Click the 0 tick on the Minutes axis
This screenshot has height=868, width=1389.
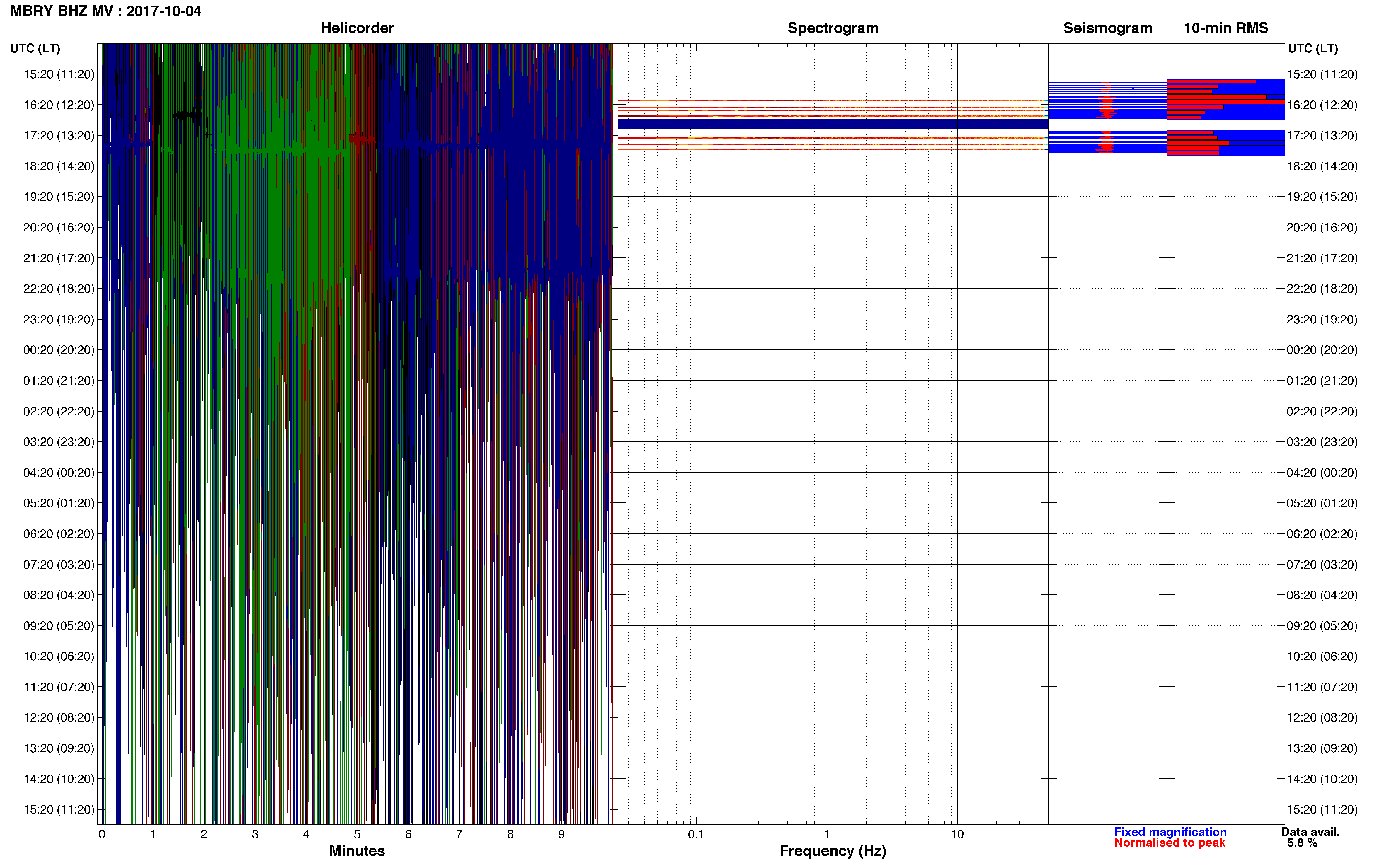tap(102, 835)
